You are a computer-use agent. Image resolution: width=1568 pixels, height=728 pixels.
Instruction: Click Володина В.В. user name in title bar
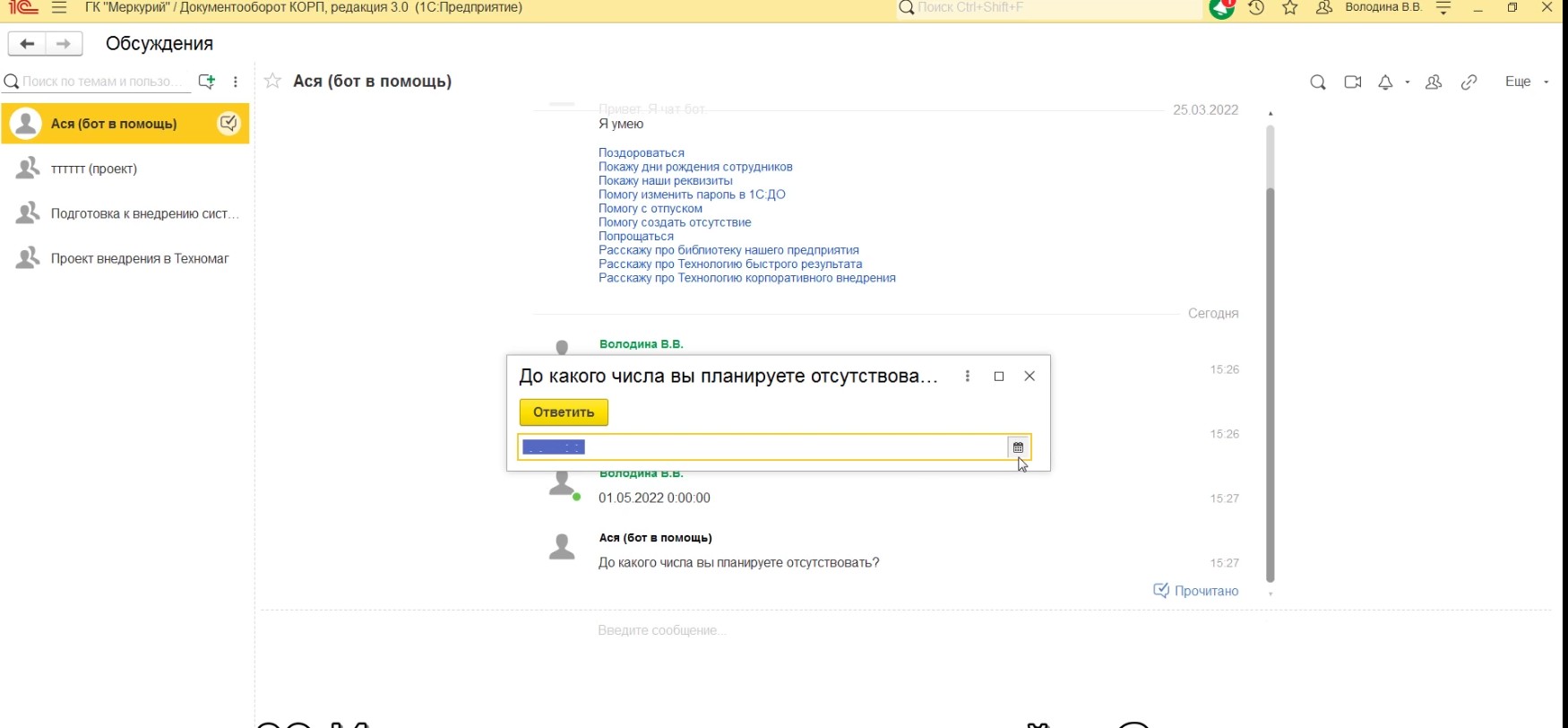[x=1383, y=7]
